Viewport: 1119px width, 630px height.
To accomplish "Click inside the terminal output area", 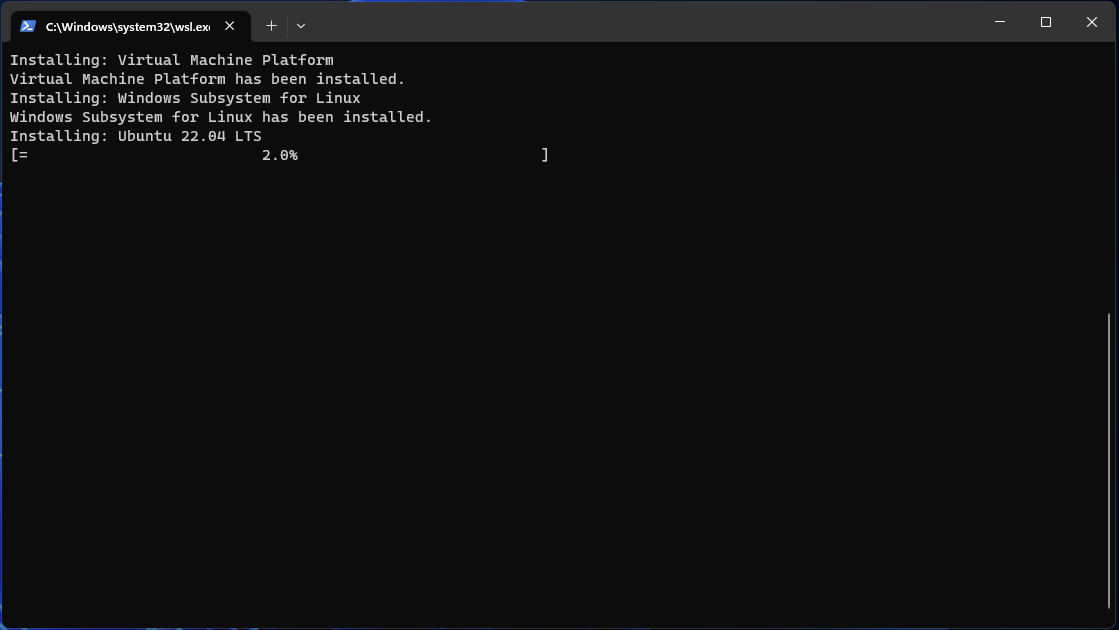I will 550,350.
